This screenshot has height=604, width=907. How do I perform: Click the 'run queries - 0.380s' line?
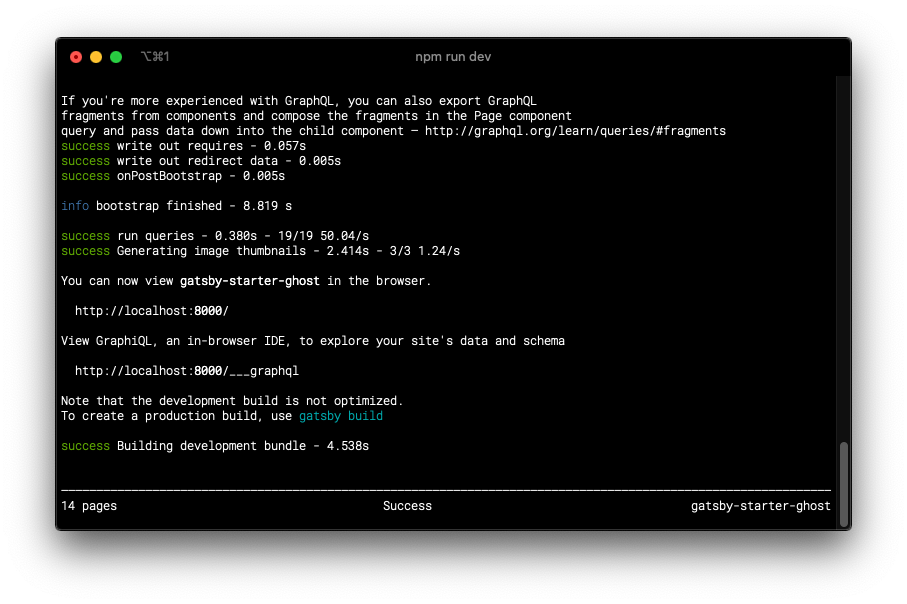215,236
